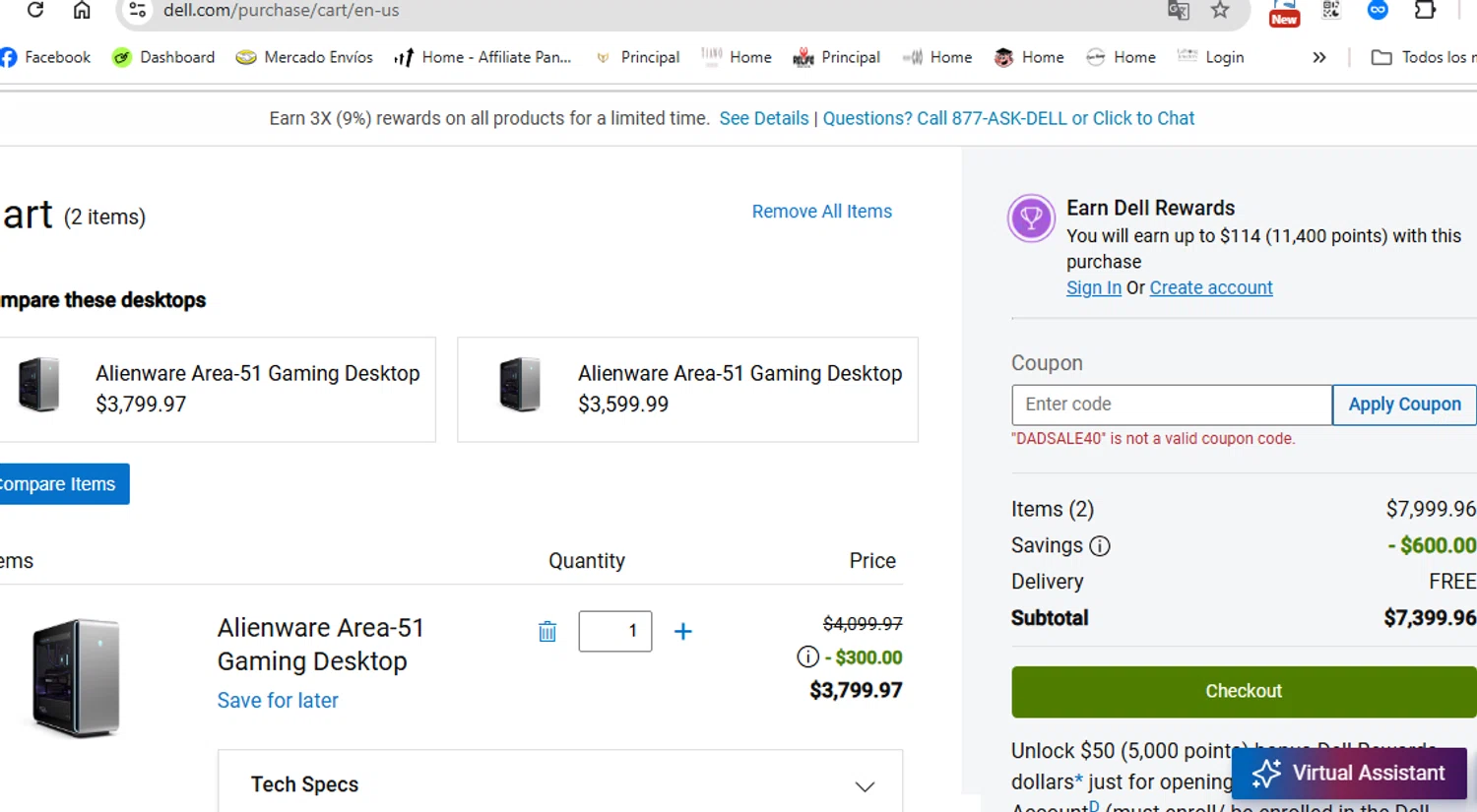Focus the coupon Enter code field

coord(1172,405)
